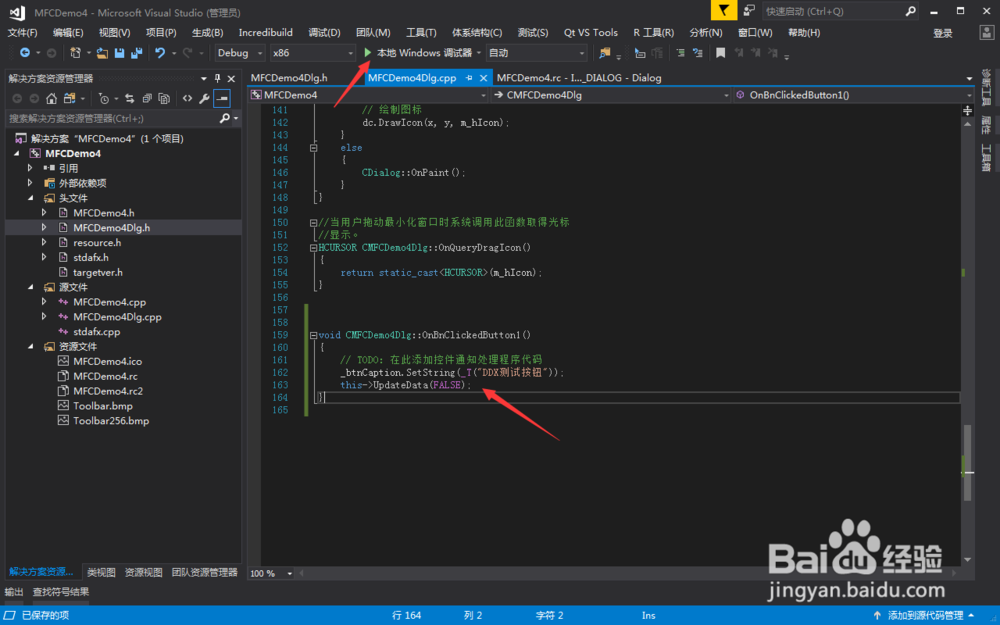This screenshot has height=625, width=1000.
Task: Open the 自动 combo box in toolbar
Action: (x=536, y=53)
